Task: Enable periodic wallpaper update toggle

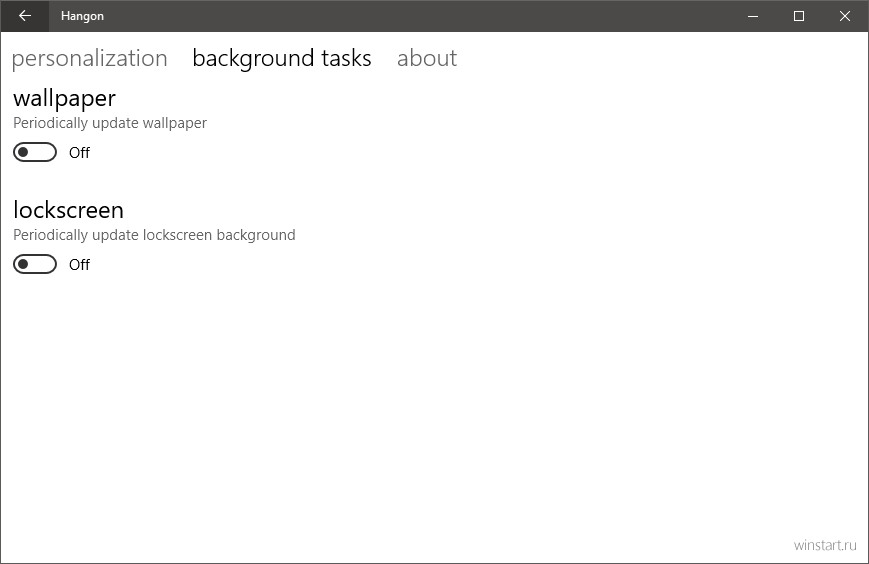Action: [35, 152]
